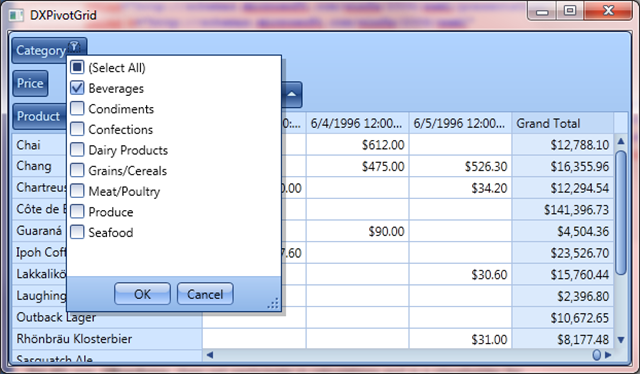The image size is (640, 374).
Task: Select the Guaraná row header
Action: [39, 231]
